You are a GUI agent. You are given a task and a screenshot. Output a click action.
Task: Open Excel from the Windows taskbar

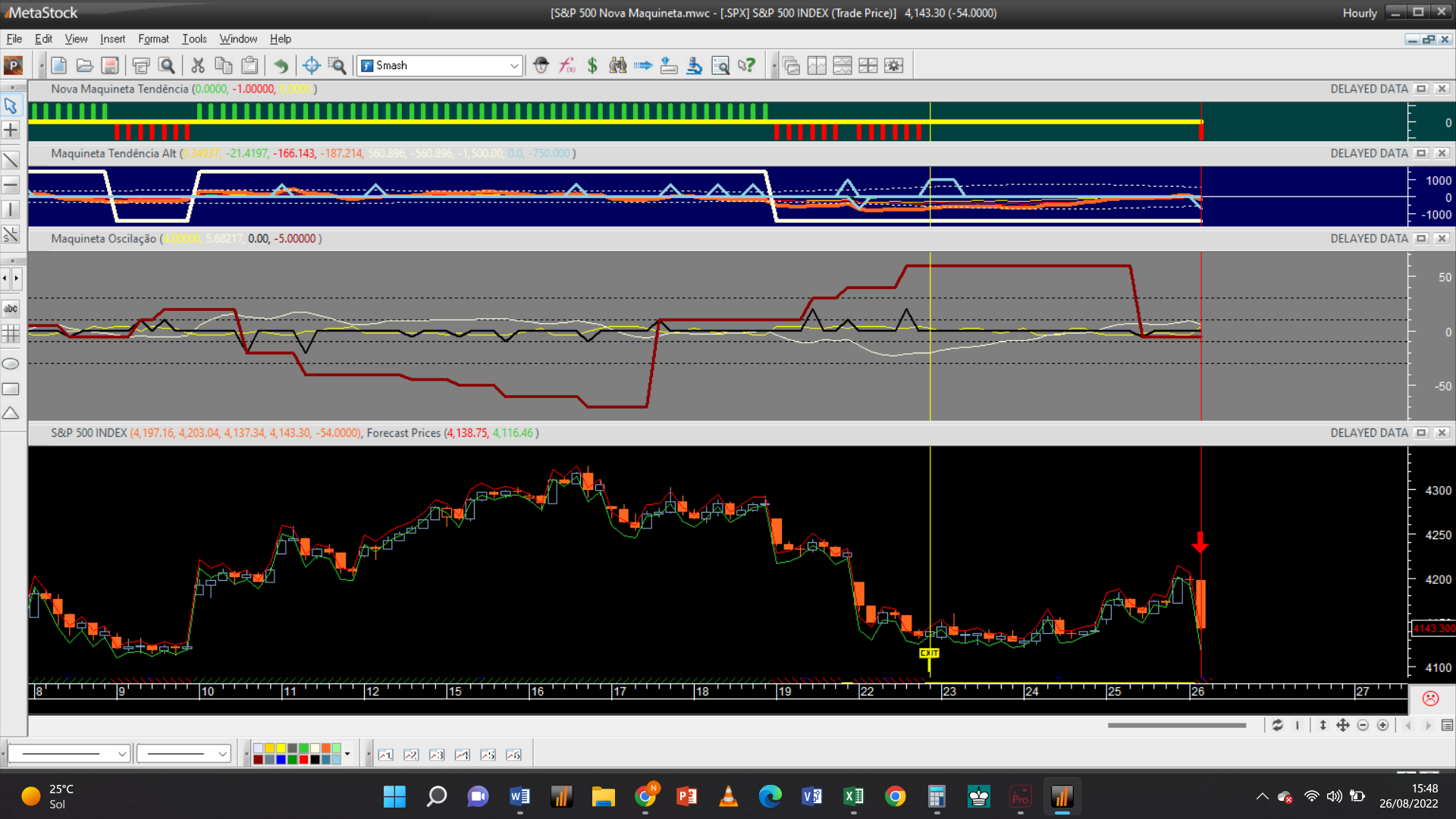853,796
